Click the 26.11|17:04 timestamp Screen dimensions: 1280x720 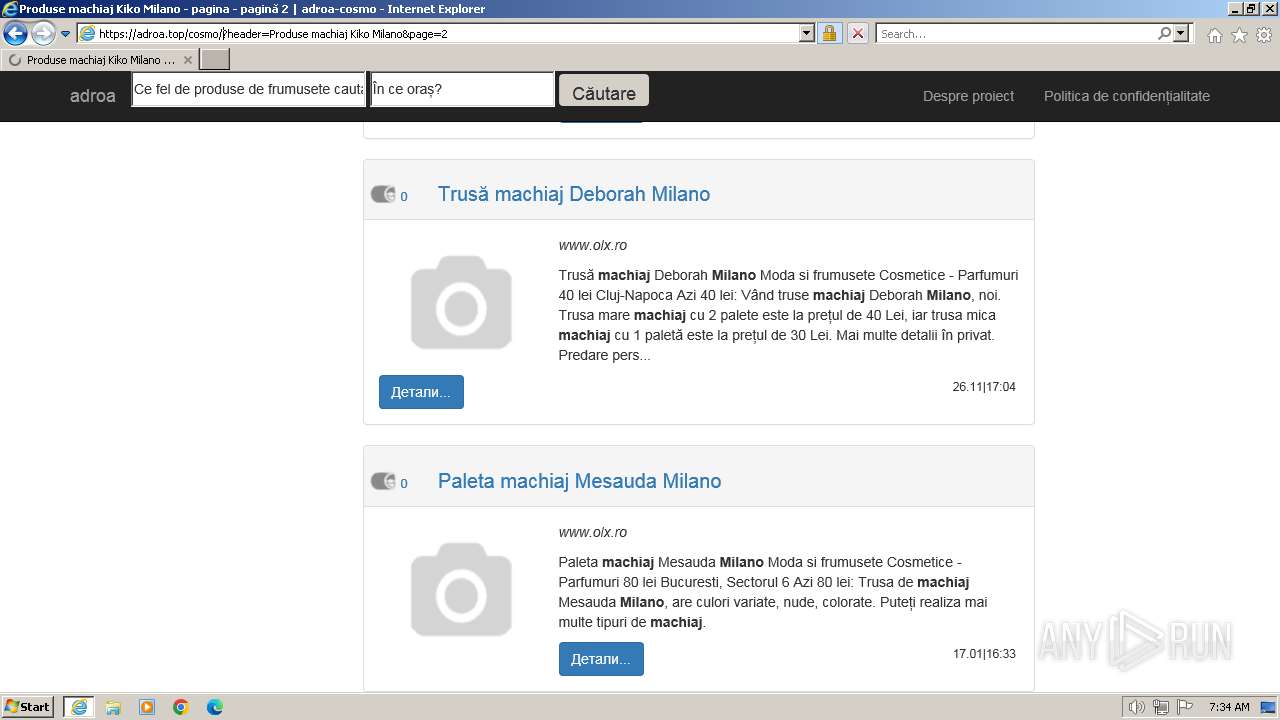[x=984, y=387]
